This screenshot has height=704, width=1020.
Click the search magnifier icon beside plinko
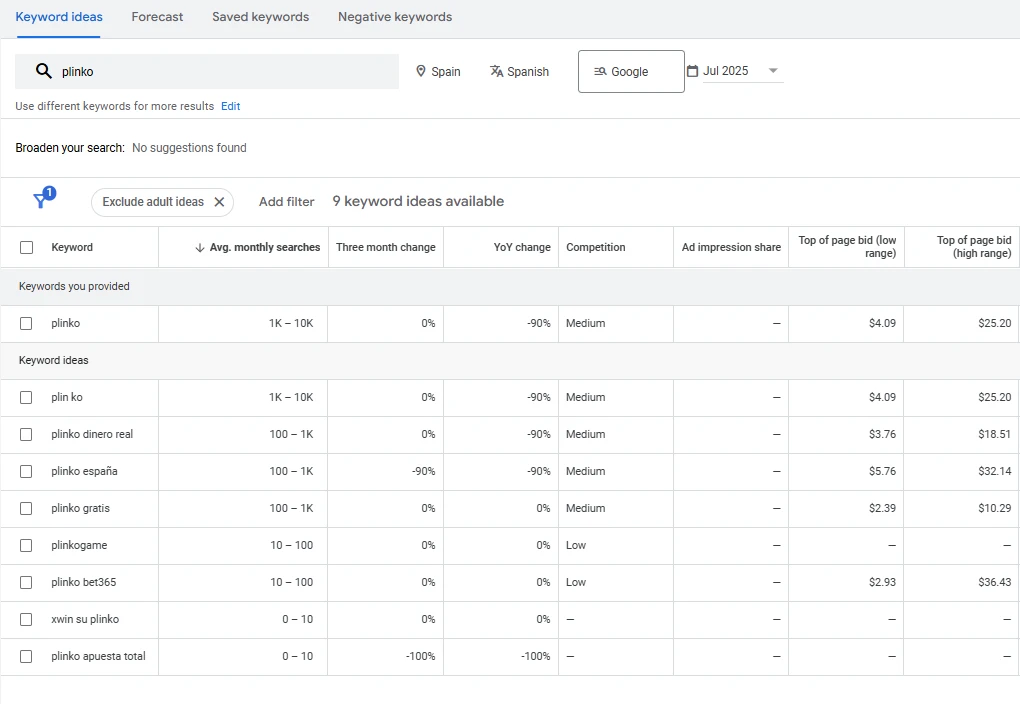[x=44, y=71]
